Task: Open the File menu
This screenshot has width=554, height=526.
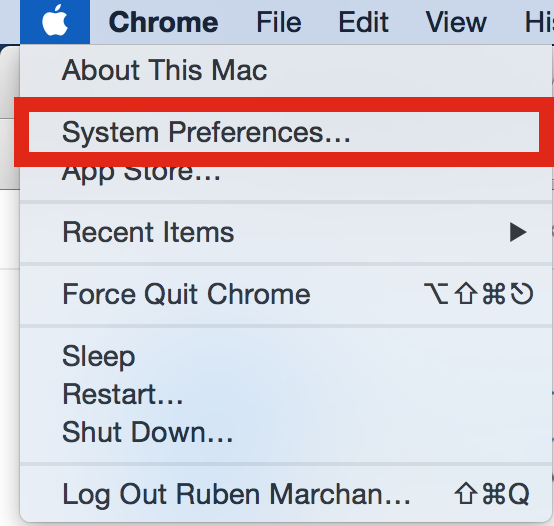Action: (x=279, y=22)
